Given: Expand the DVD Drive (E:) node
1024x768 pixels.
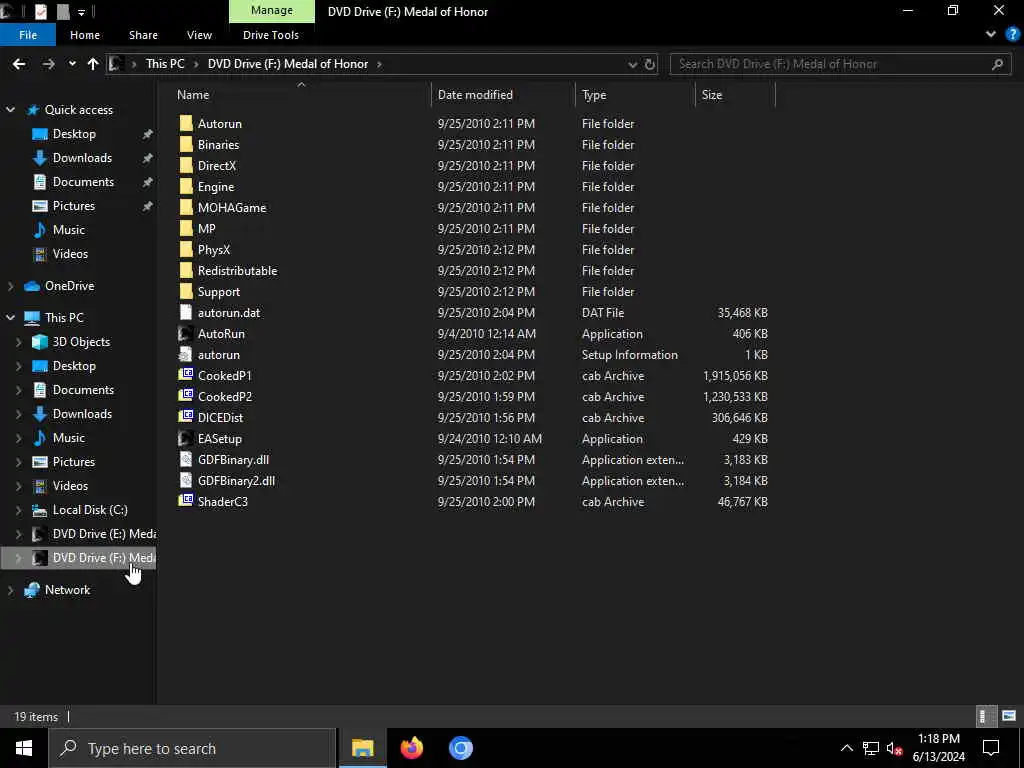Looking at the screenshot, I should click(x=18, y=534).
